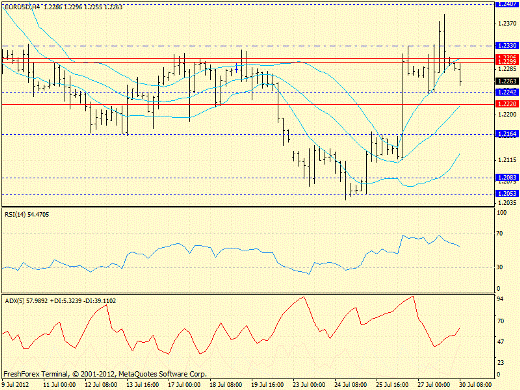Viewport: 520px width, 390px height.
Task: Select the 94 value on ADX scale
Action: pyautogui.click(x=500, y=299)
